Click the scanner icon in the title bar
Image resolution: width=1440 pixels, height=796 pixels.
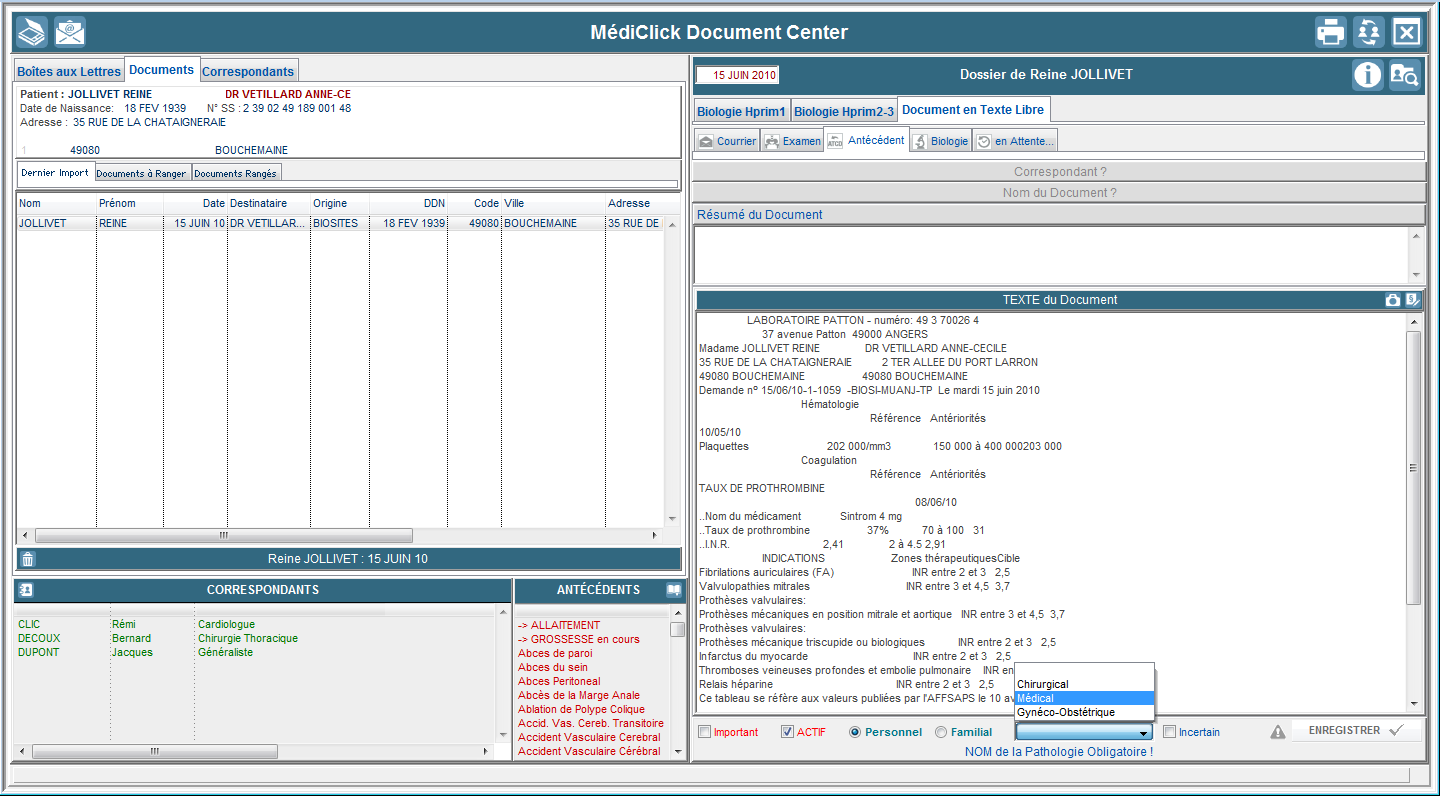[31, 32]
